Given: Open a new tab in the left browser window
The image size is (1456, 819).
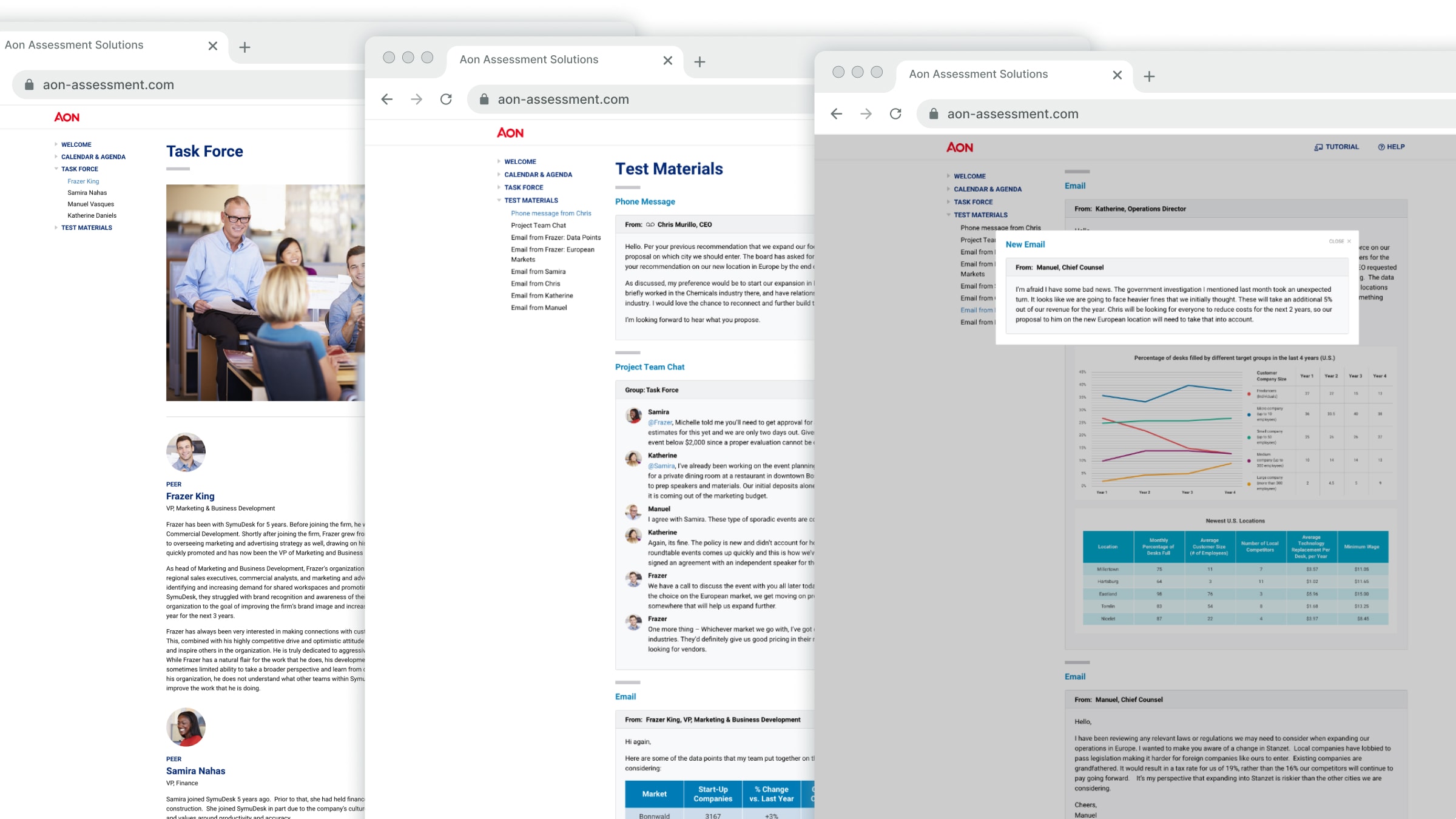Looking at the screenshot, I should (x=244, y=47).
